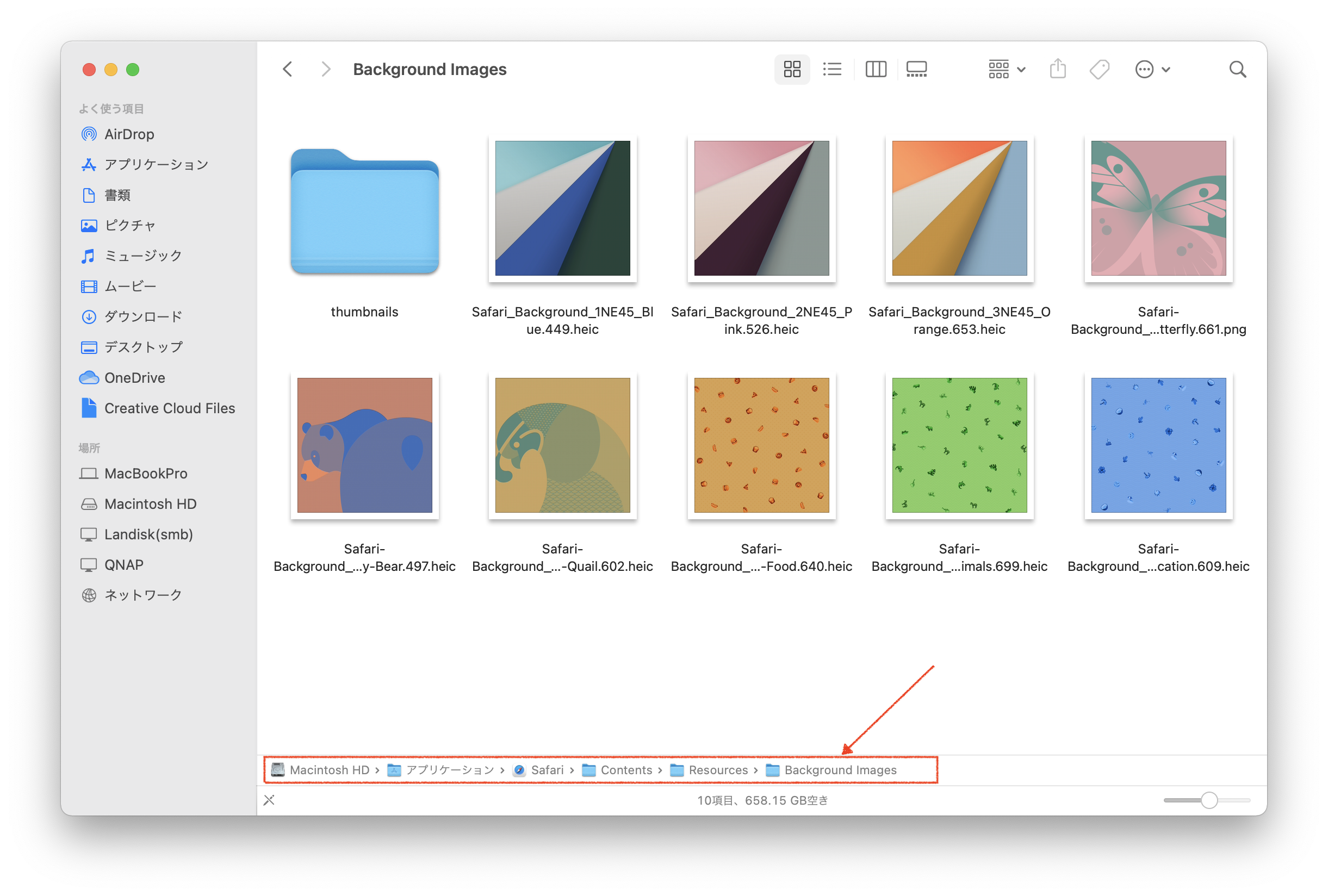The image size is (1328, 896).
Task: Go back with the left chevron
Action: pos(288,69)
